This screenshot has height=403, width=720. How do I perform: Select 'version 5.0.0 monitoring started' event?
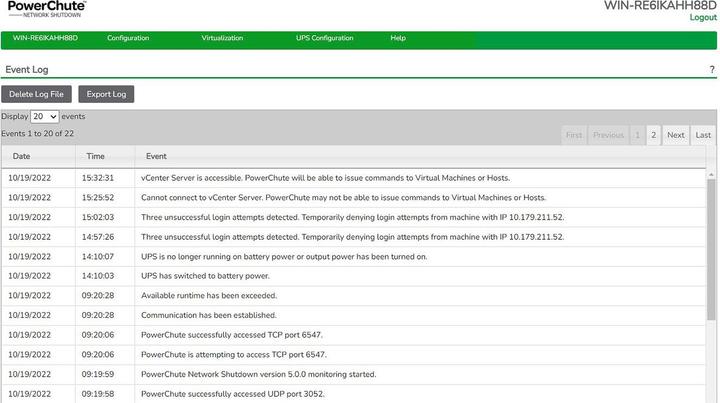(x=354, y=375)
